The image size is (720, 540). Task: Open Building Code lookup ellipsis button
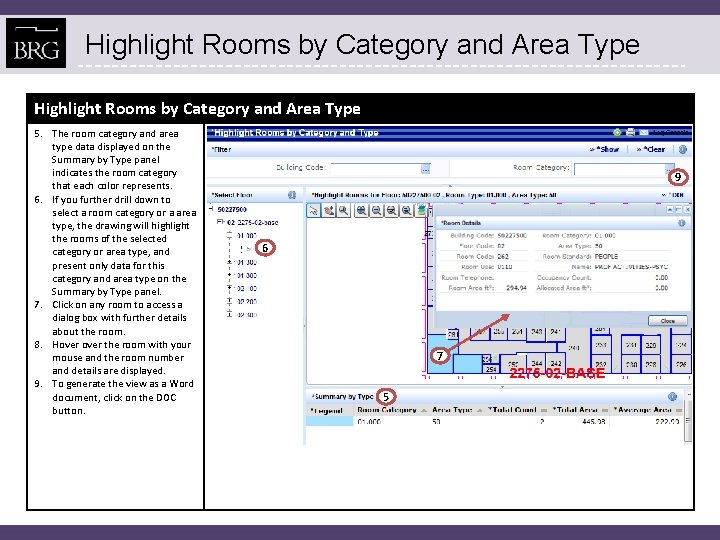(x=426, y=169)
